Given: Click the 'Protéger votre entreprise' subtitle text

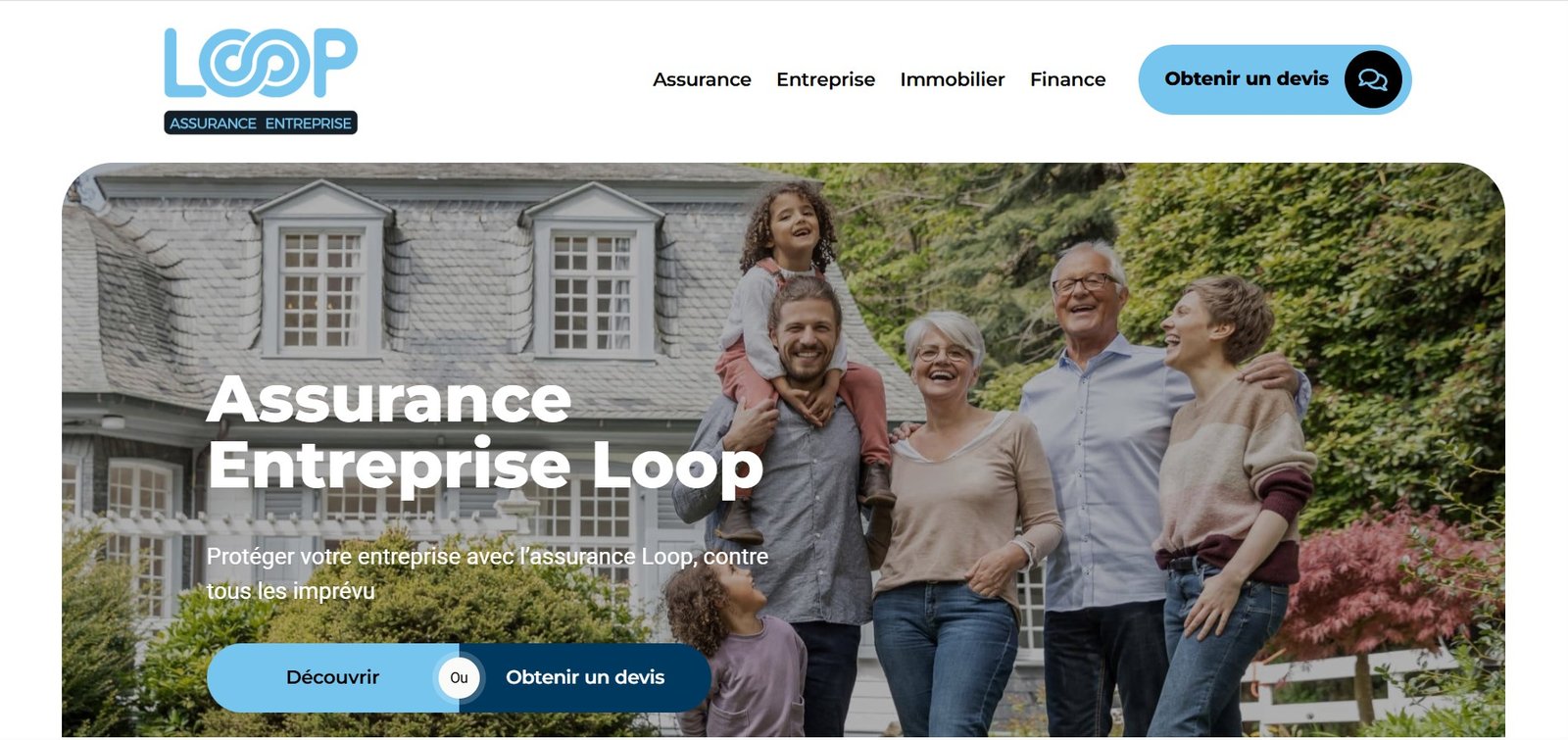Looking at the screenshot, I should 487,573.
